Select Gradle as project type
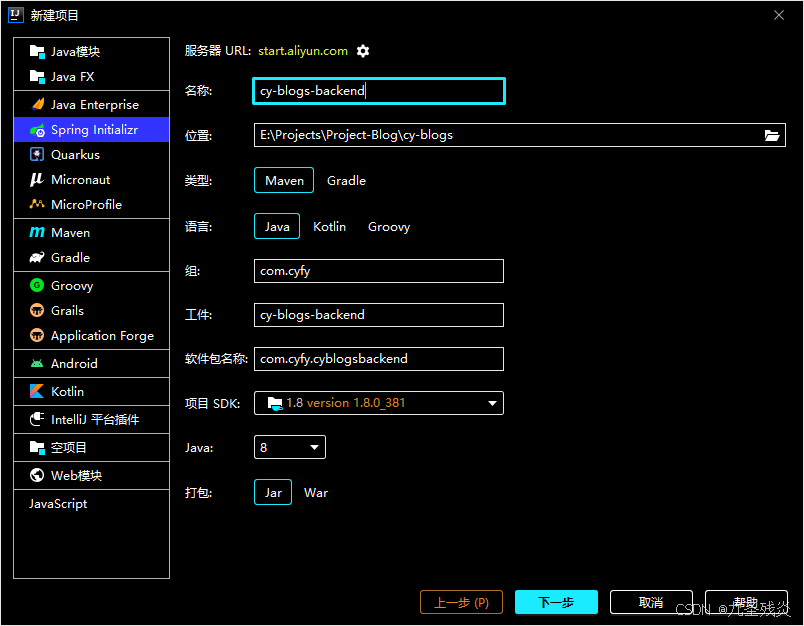 pyautogui.click(x=346, y=180)
